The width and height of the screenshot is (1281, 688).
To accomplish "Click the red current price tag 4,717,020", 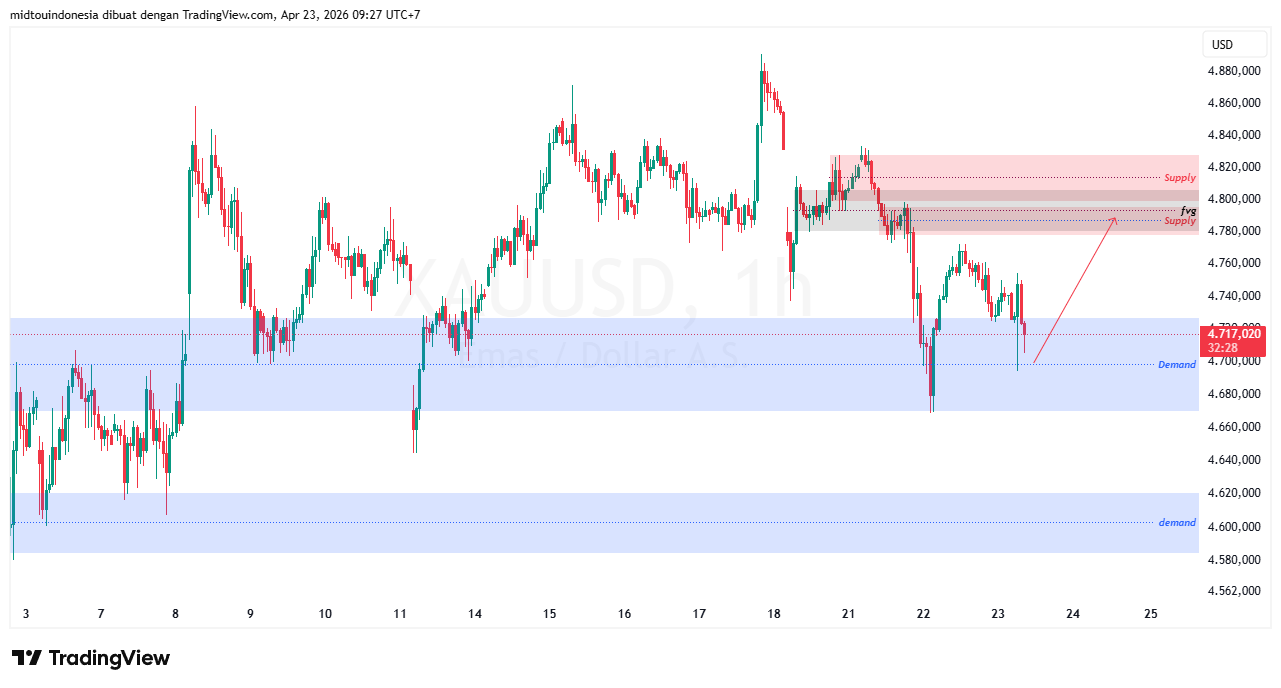I will [1233, 332].
